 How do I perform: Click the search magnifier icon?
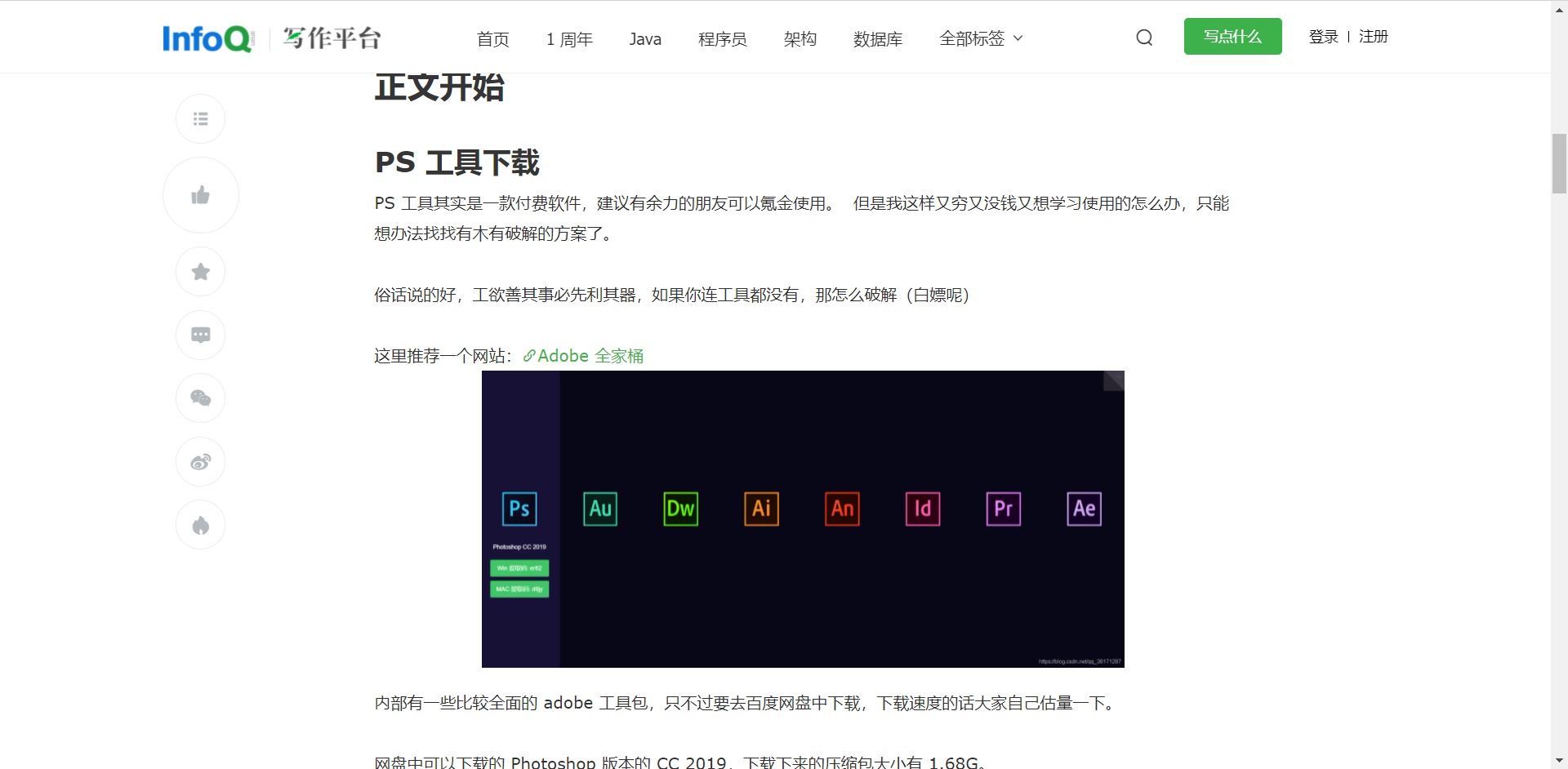pyautogui.click(x=1144, y=38)
